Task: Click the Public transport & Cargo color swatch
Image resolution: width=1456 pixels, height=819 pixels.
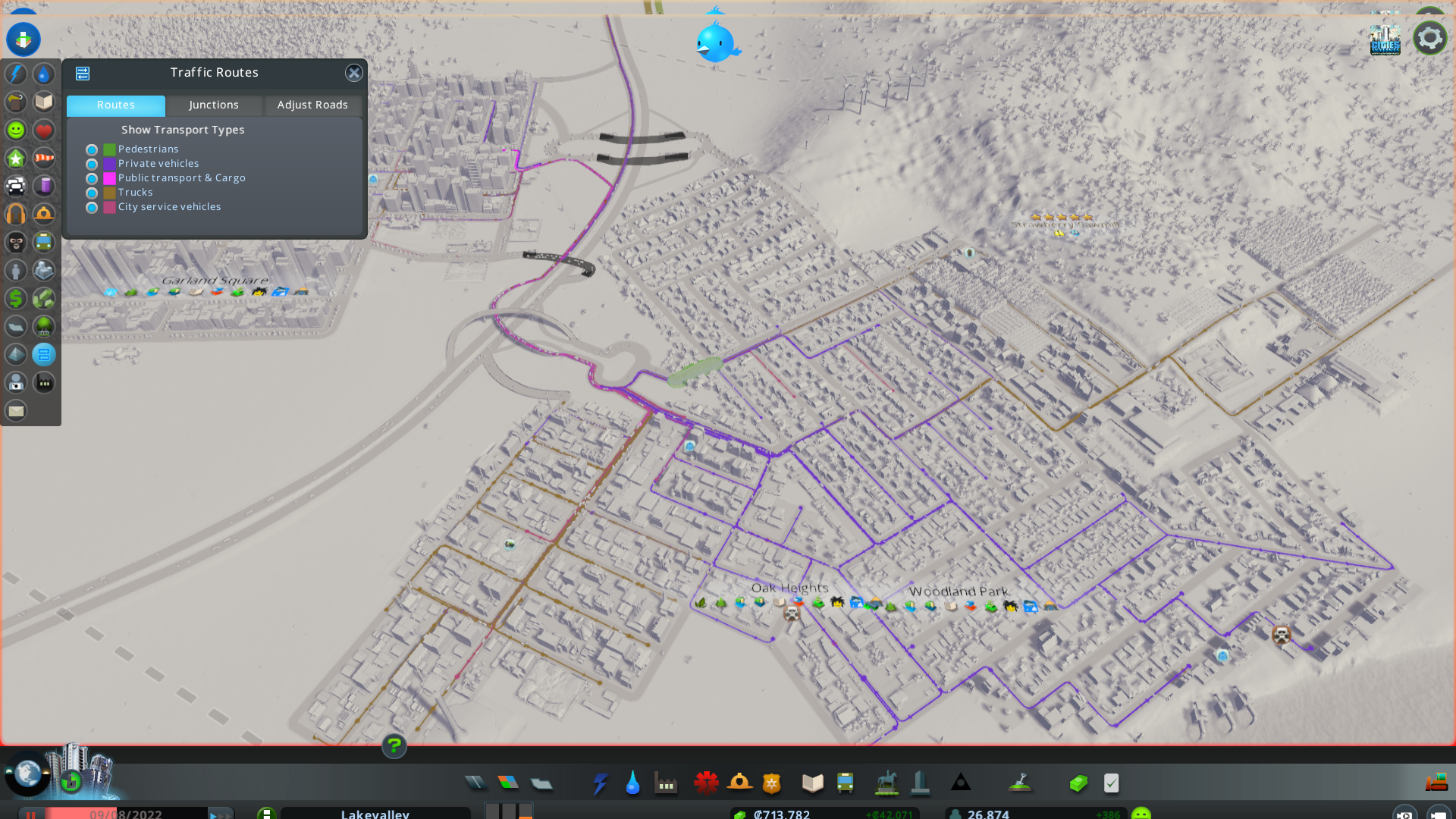Action: pyautogui.click(x=109, y=179)
